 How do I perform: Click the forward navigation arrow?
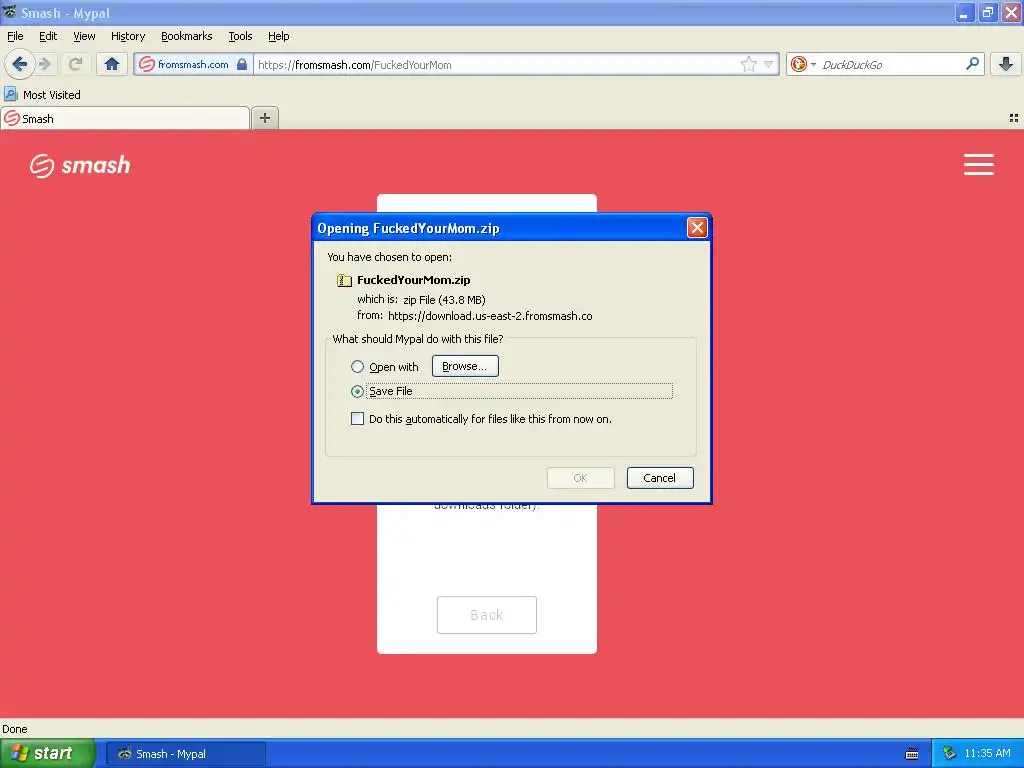point(44,64)
